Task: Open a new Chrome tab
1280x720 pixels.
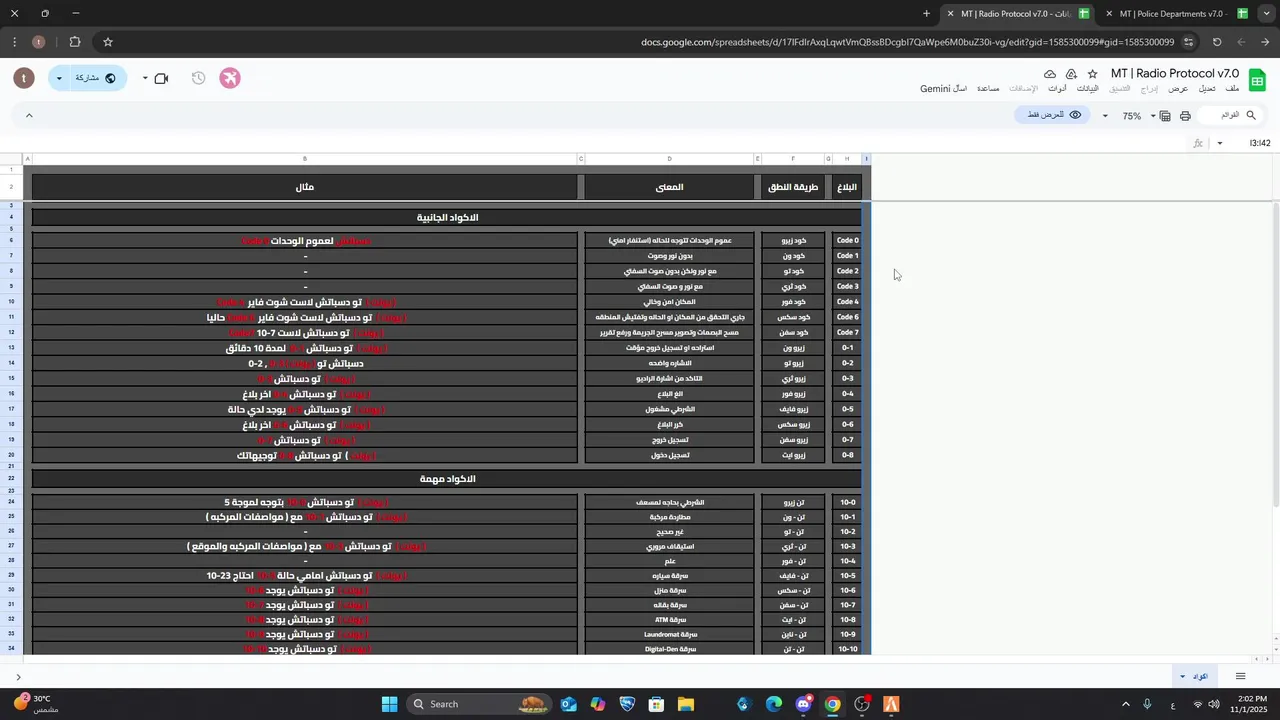Action: pos(926,14)
